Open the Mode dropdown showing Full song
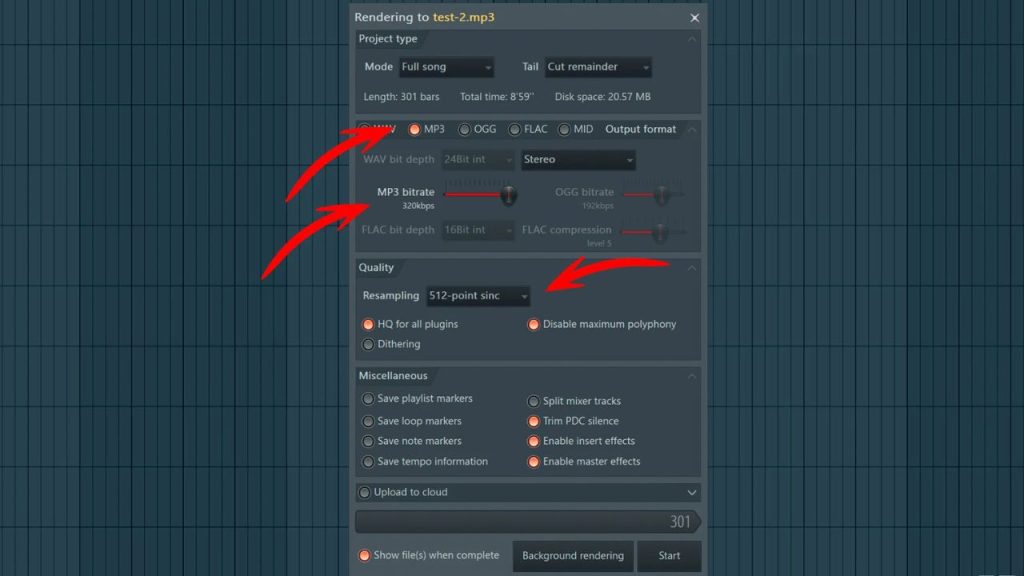This screenshot has width=1024, height=576. click(446, 66)
